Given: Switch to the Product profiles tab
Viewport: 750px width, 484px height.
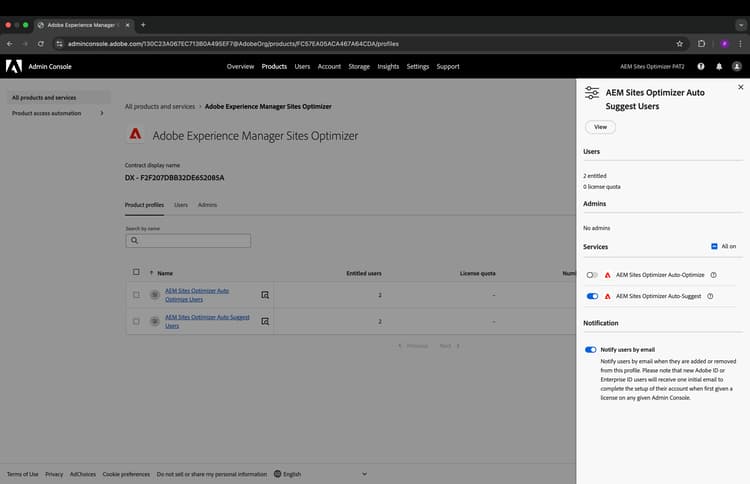Looking at the screenshot, I should click(144, 205).
